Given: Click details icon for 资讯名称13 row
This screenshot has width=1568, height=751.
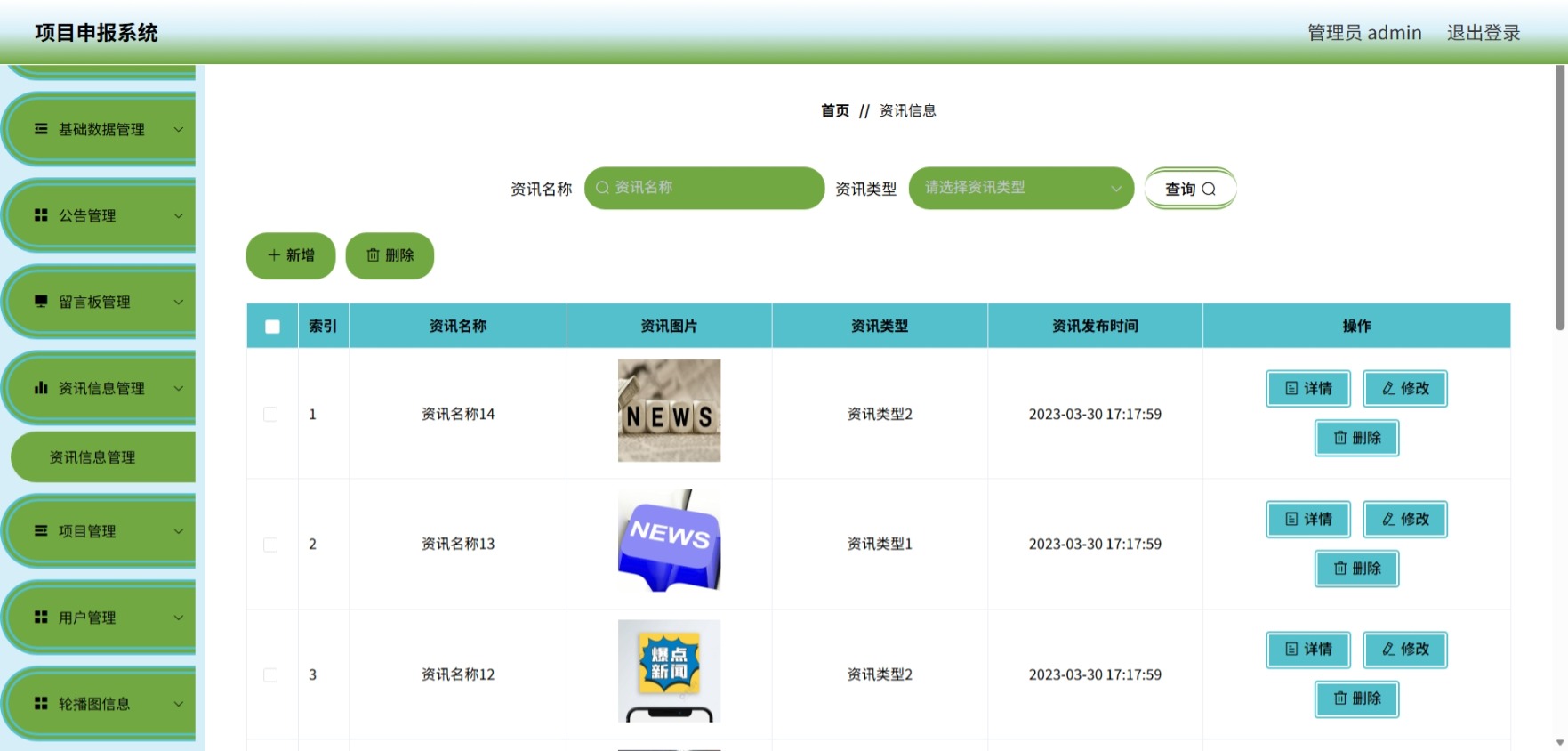Looking at the screenshot, I should coord(1291,519).
